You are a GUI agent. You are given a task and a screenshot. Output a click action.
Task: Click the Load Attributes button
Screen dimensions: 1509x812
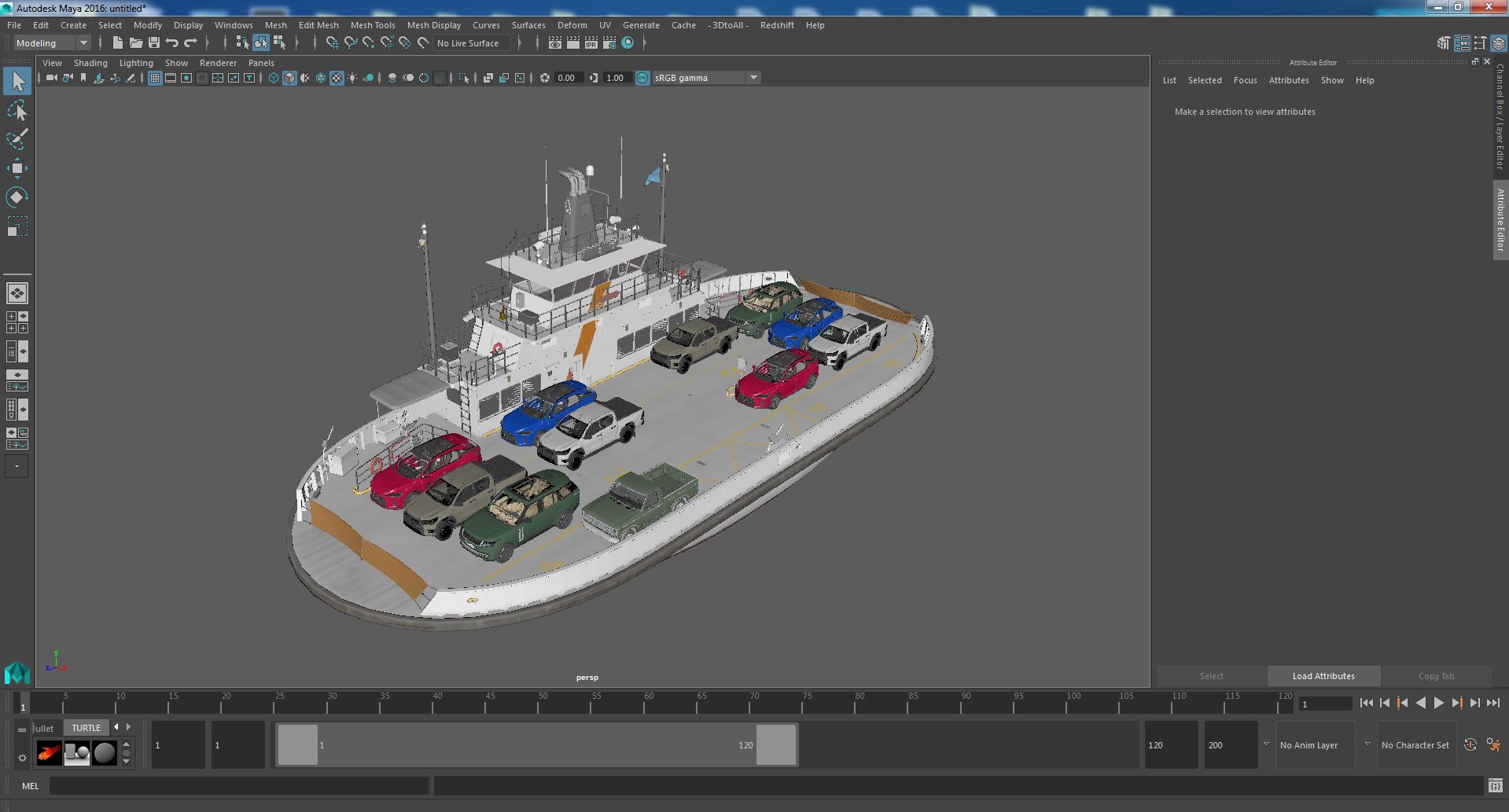(1323, 676)
